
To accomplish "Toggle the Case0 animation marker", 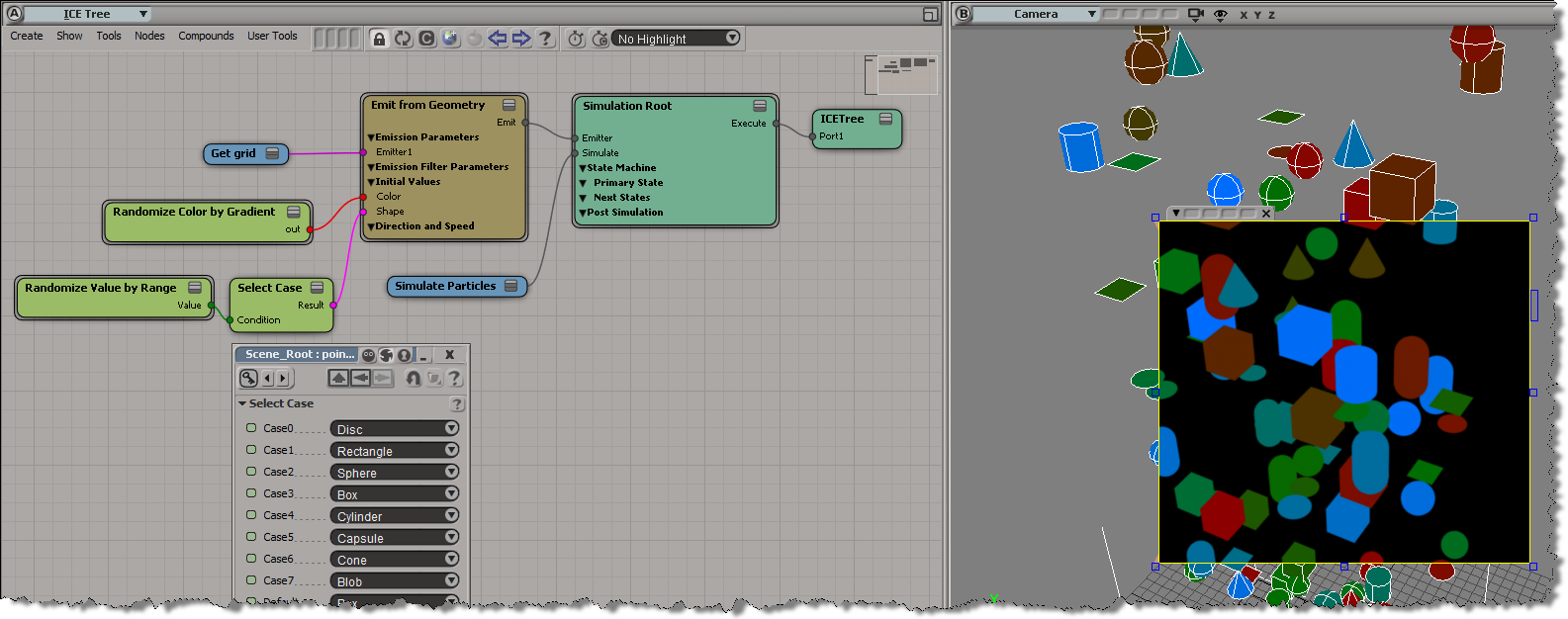I will pyautogui.click(x=251, y=428).
